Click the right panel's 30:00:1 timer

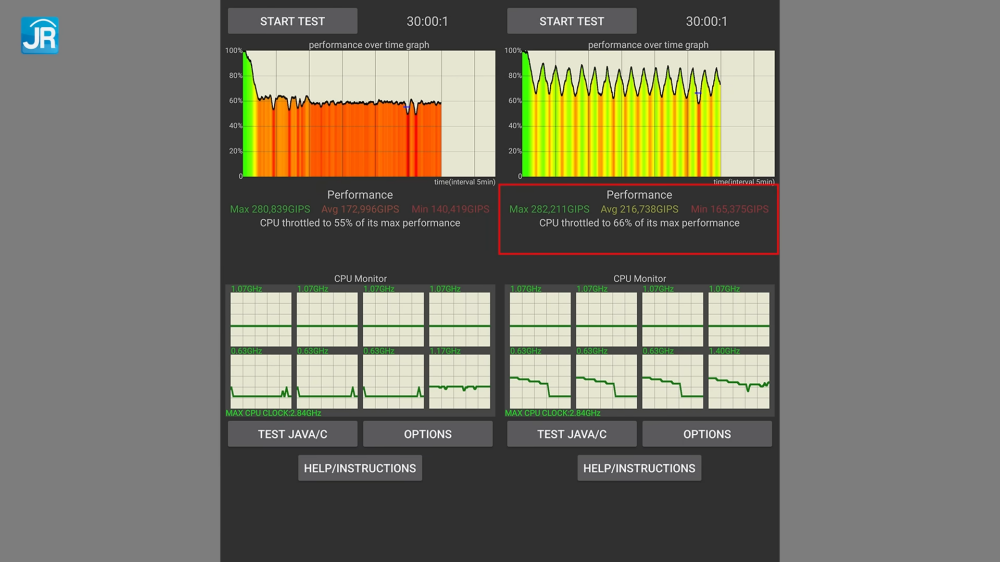click(707, 21)
